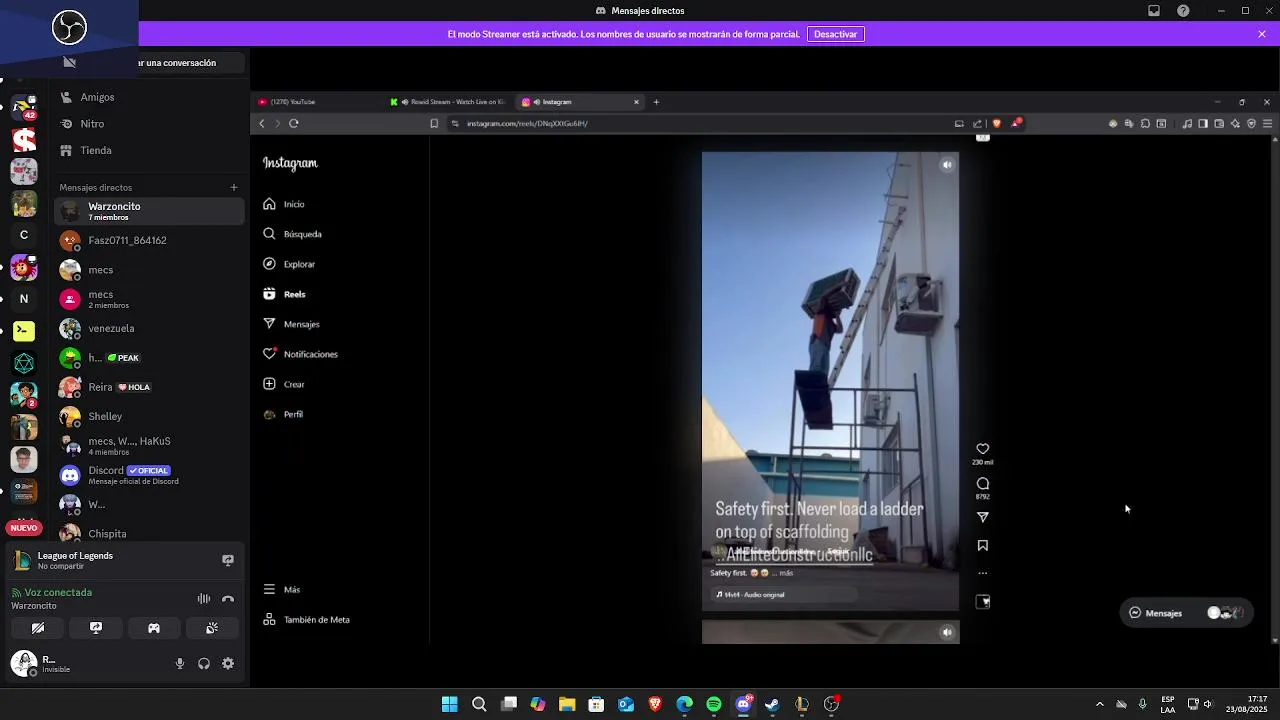Open Brave VPN shield icon in toolbar

(x=1251, y=124)
